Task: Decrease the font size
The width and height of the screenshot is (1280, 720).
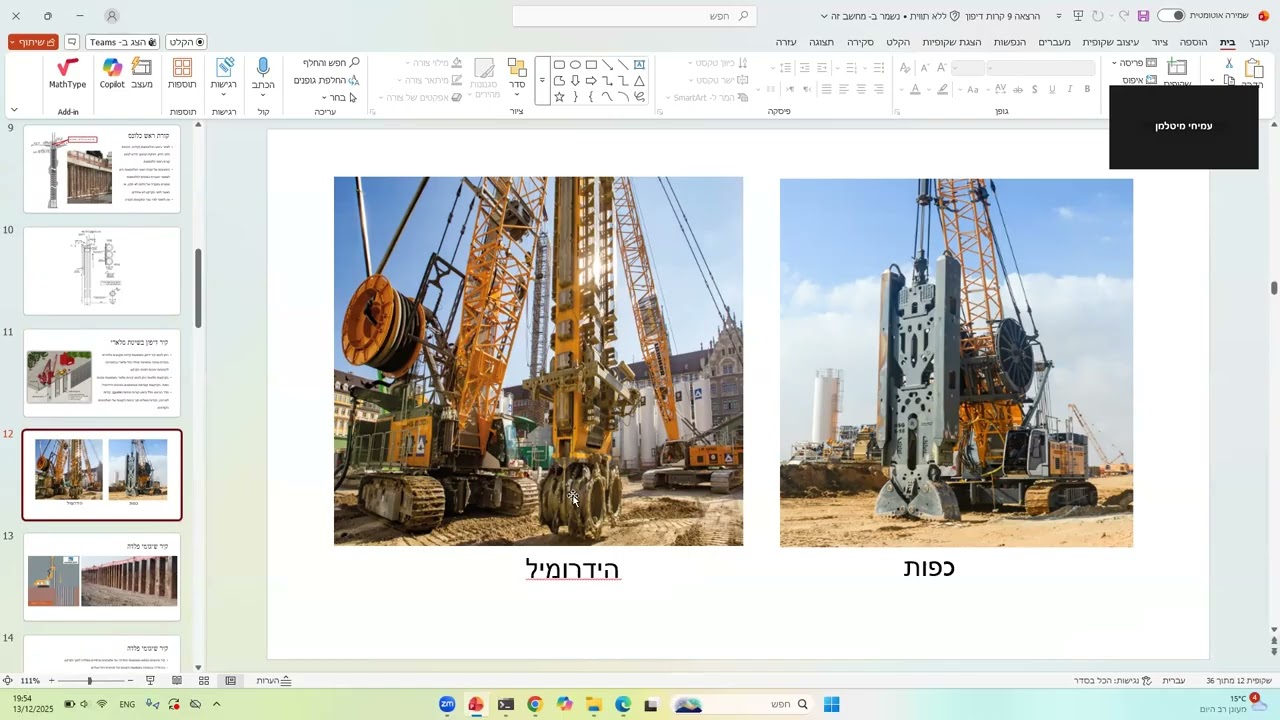Action: [925, 67]
